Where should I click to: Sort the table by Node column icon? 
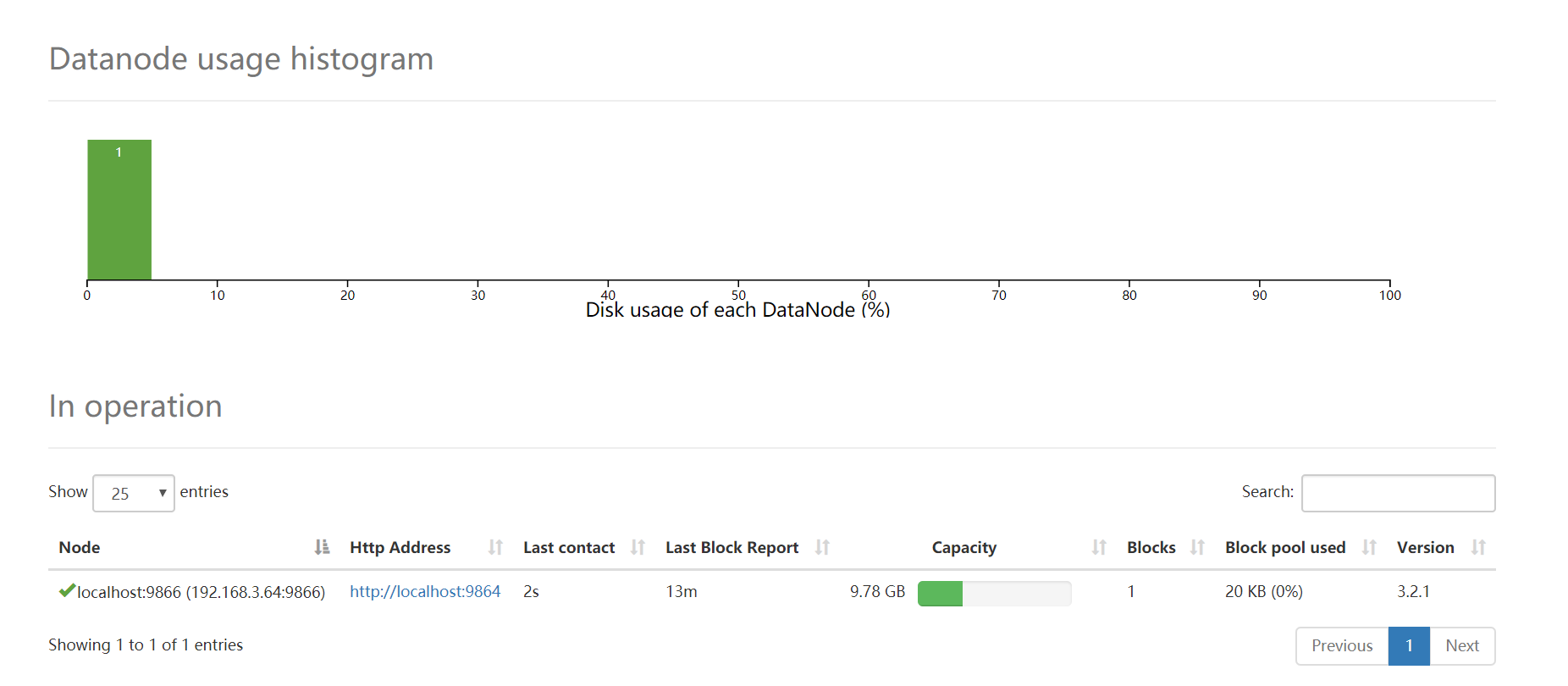coord(322,547)
